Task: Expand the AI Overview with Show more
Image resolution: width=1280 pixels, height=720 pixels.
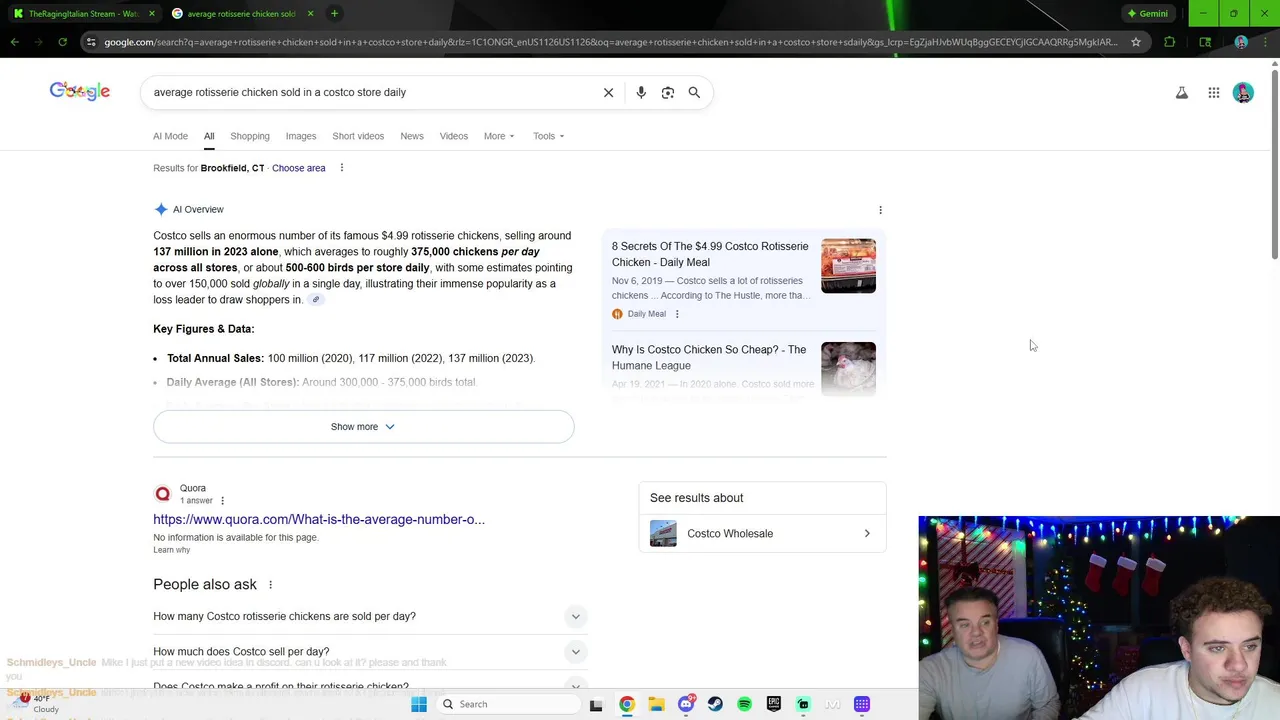Action: click(x=364, y=427)
